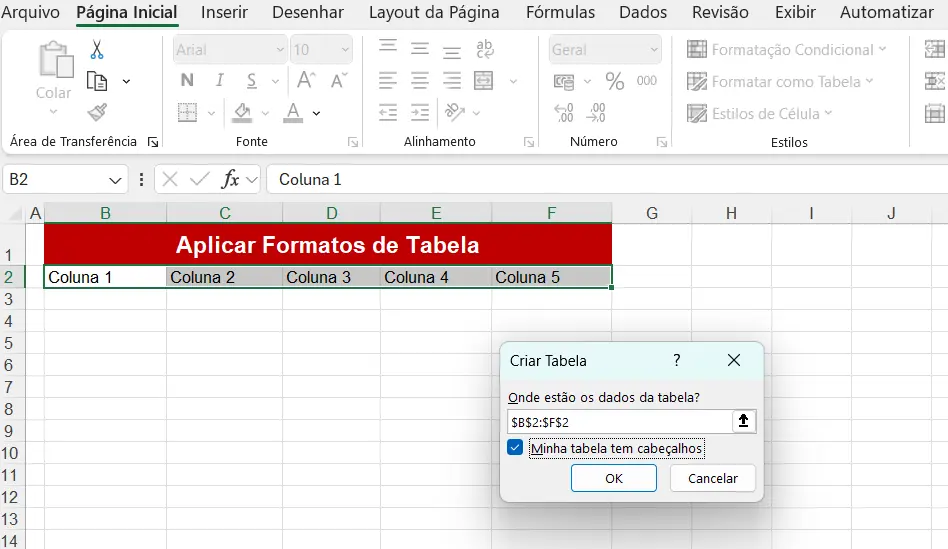Switch to the Desenhar tab

tap(308, 12)
